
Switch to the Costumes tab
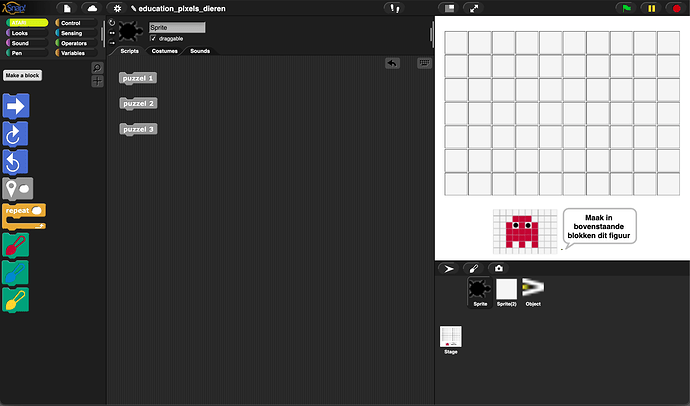point(163,50)
